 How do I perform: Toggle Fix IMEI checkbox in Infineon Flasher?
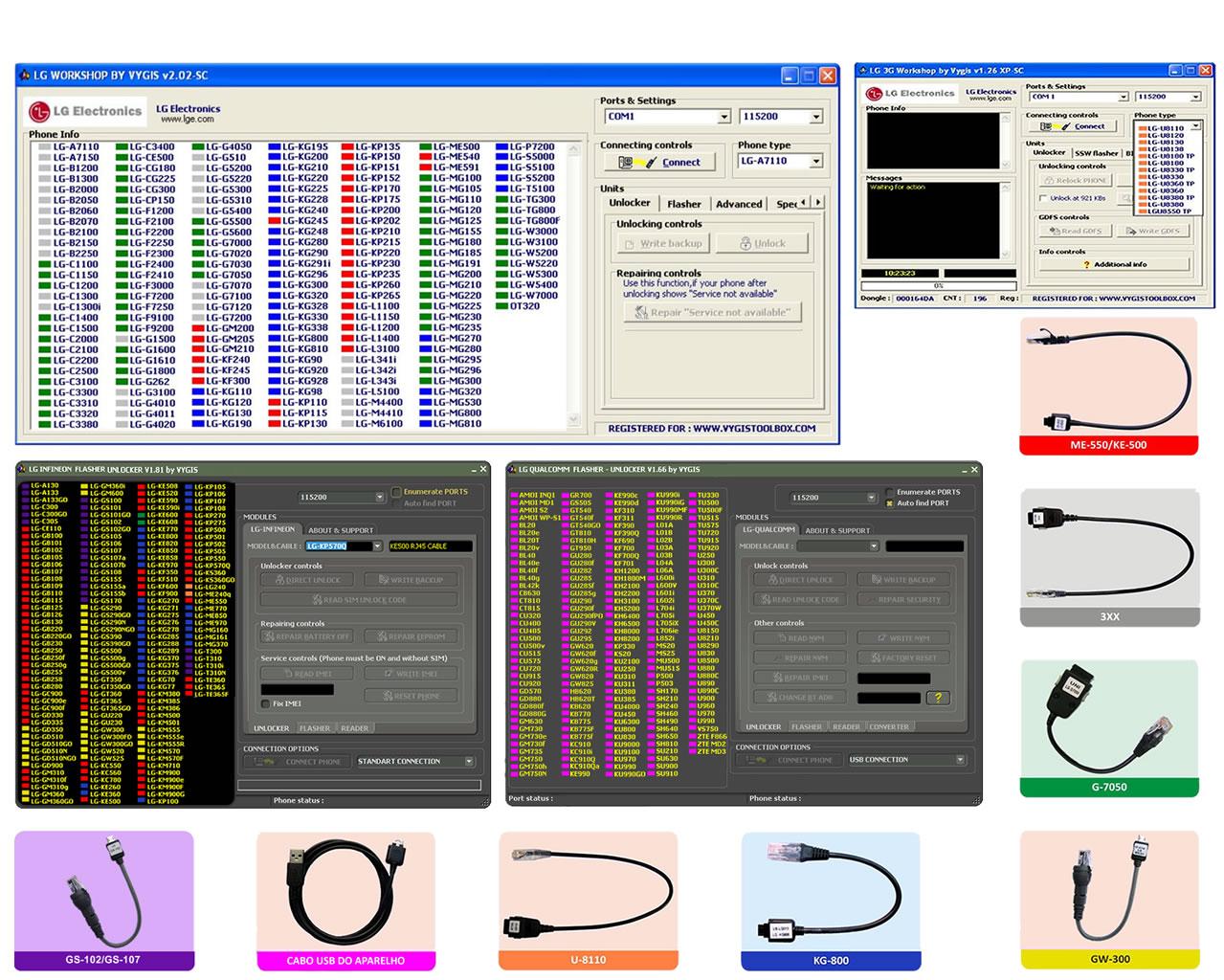[x=265, y=704]
